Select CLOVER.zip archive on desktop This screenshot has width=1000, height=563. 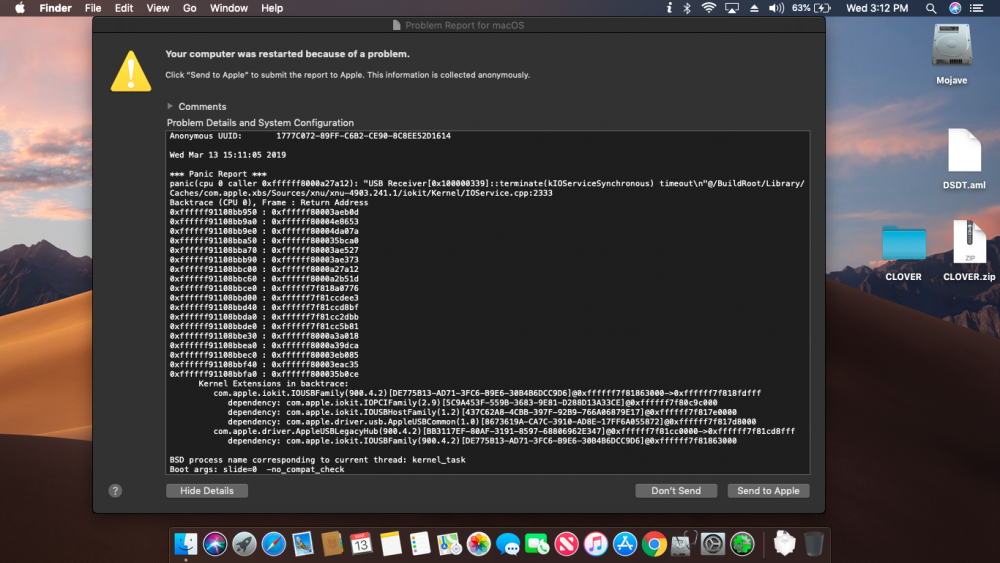969,251
